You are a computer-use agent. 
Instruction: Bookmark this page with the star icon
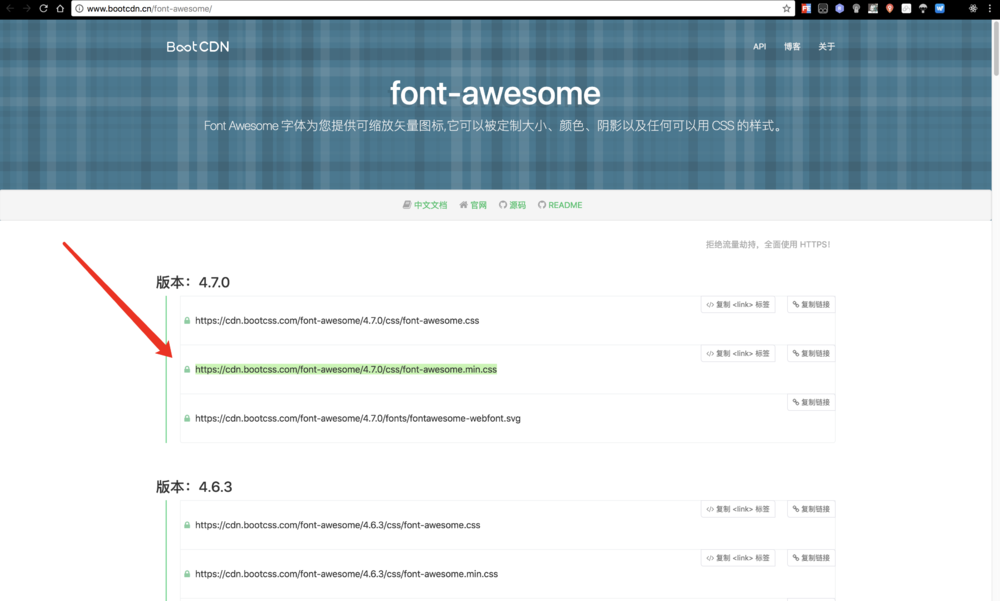(x=786, y=8)
